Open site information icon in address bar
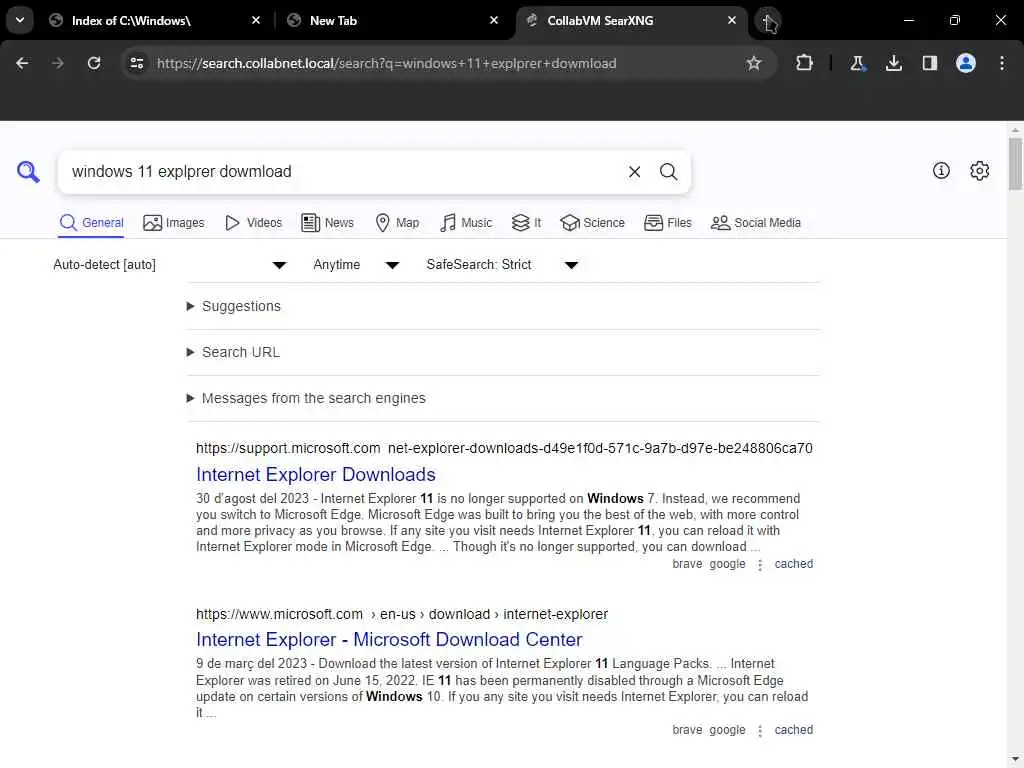Image resolution: width=1024 pixels, height=768 pixels. pyautogui.click(x=137, y=63)
